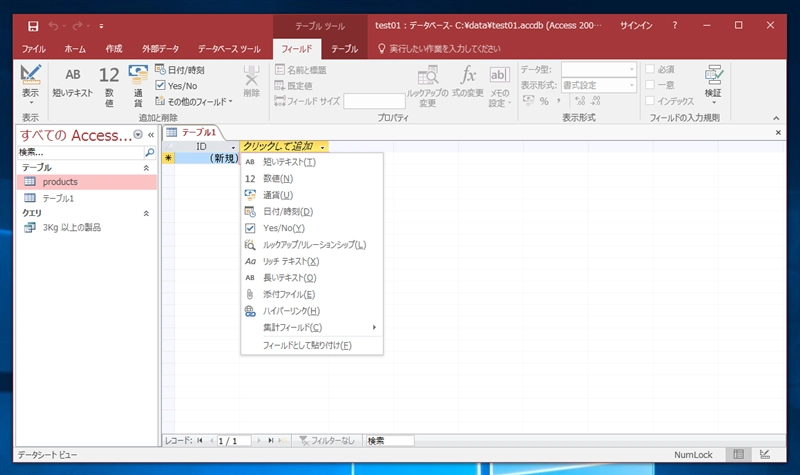The height and width of the screenshot is (475, 800).
Task: Open メモの設定 dropdown button
Action: [x=499, y=86]
